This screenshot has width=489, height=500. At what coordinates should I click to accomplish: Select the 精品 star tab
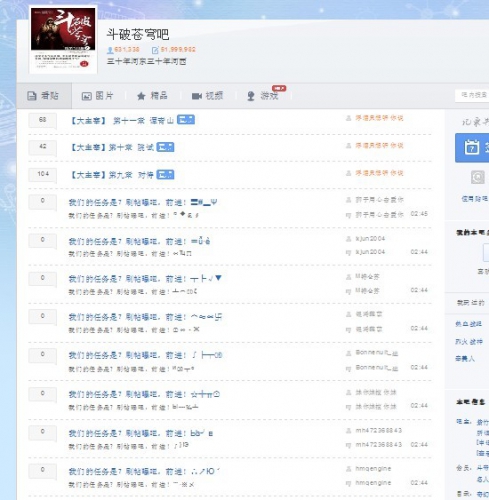(152, 96)
